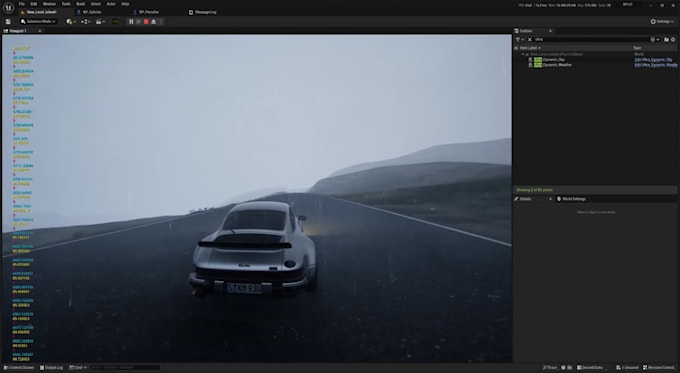The height and width of the screenshot is (373, 680).
Task: Open the add content (green plus) dropdown
Action: click(70, 21)
